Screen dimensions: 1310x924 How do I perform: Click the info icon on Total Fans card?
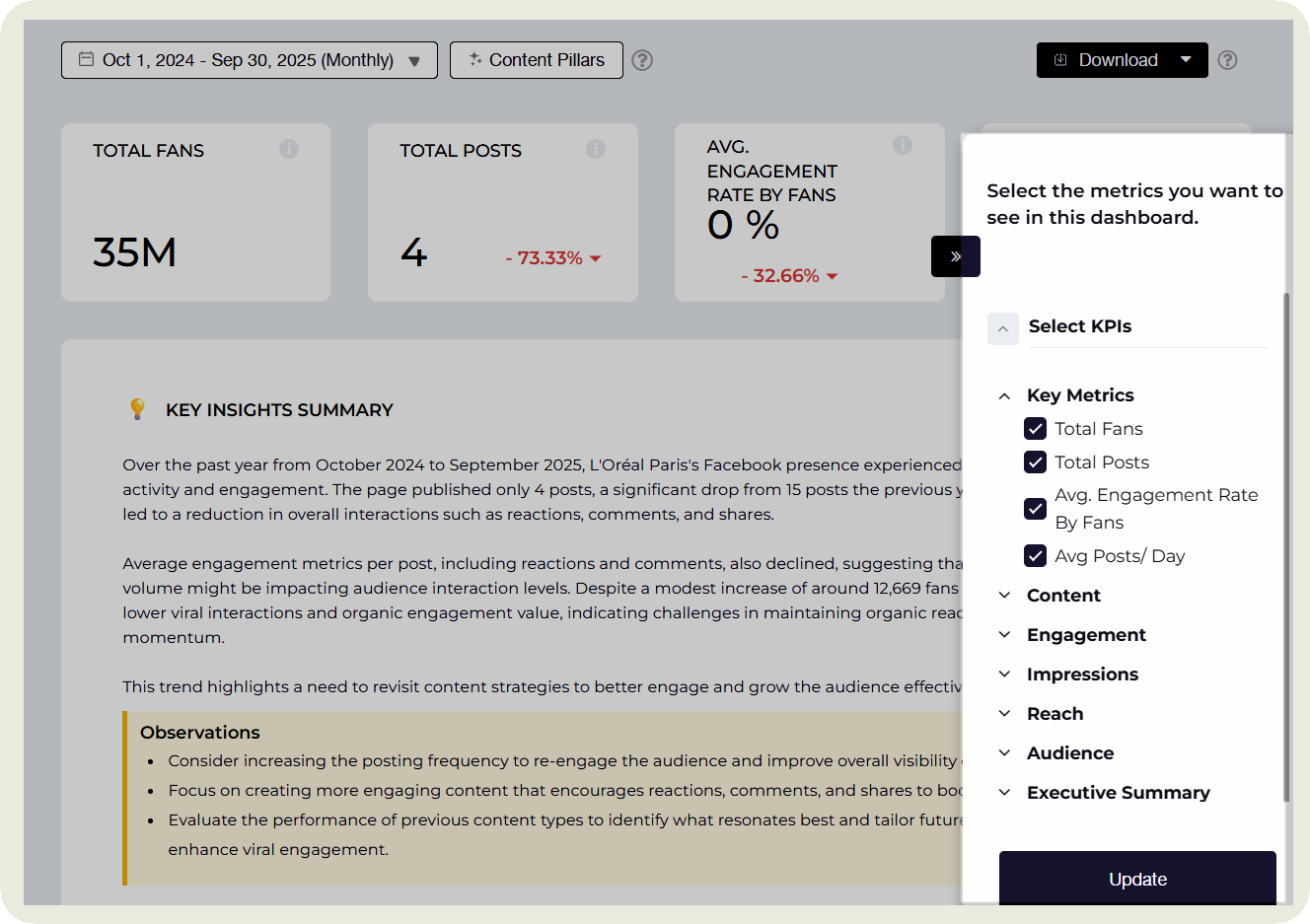click(289, 149)
